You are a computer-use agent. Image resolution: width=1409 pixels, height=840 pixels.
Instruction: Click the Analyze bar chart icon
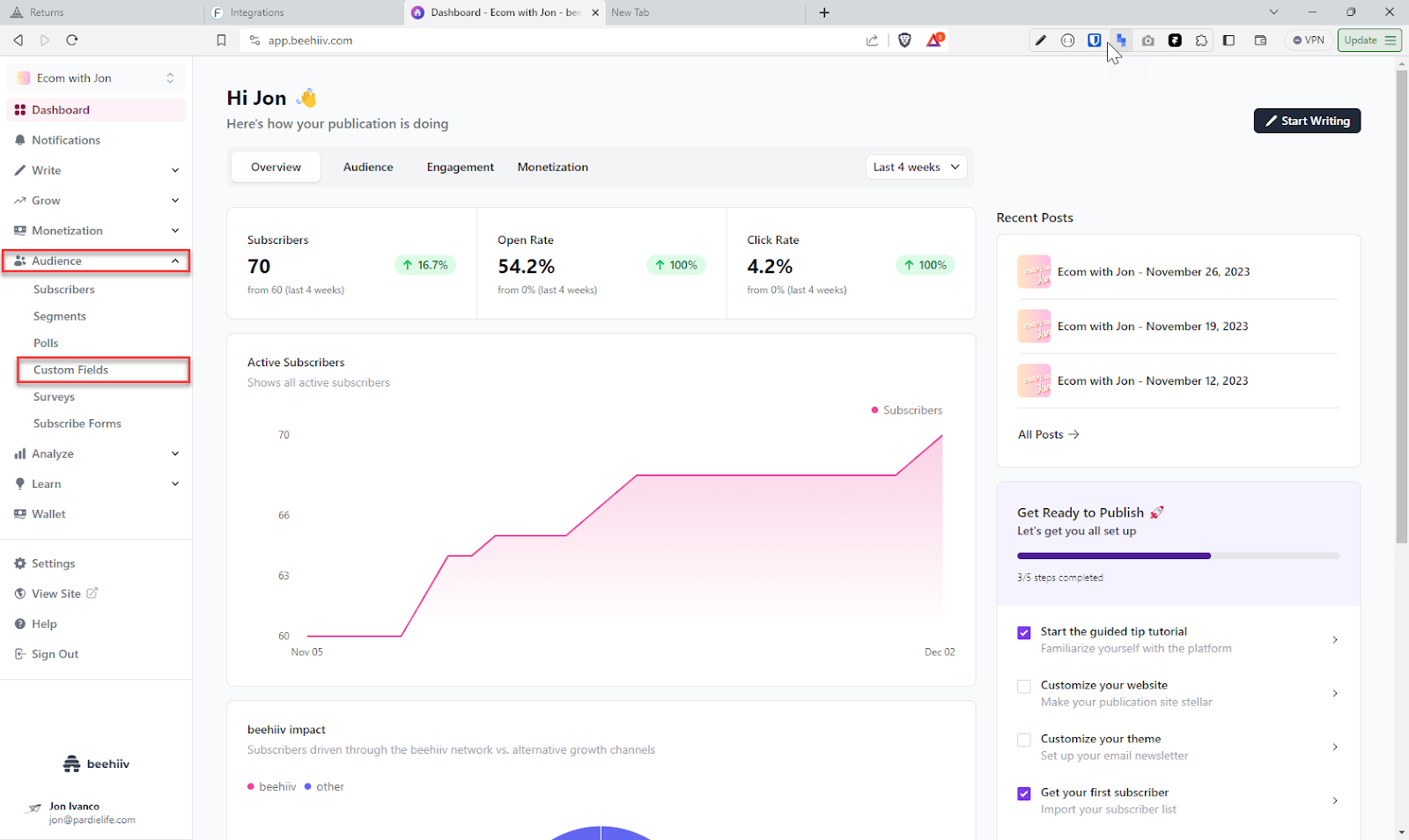click(19, 453)
